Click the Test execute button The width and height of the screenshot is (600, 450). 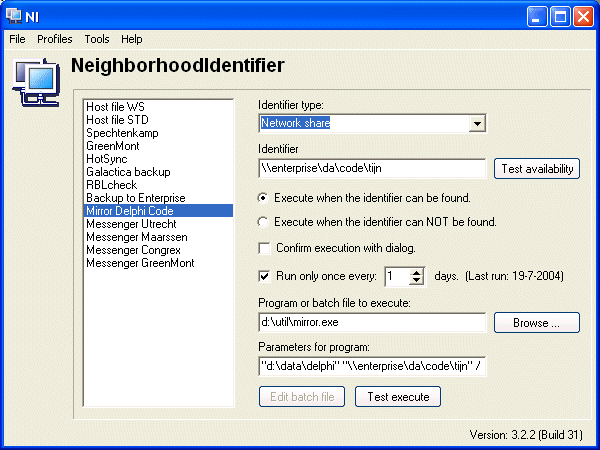(x=398, y=397)
